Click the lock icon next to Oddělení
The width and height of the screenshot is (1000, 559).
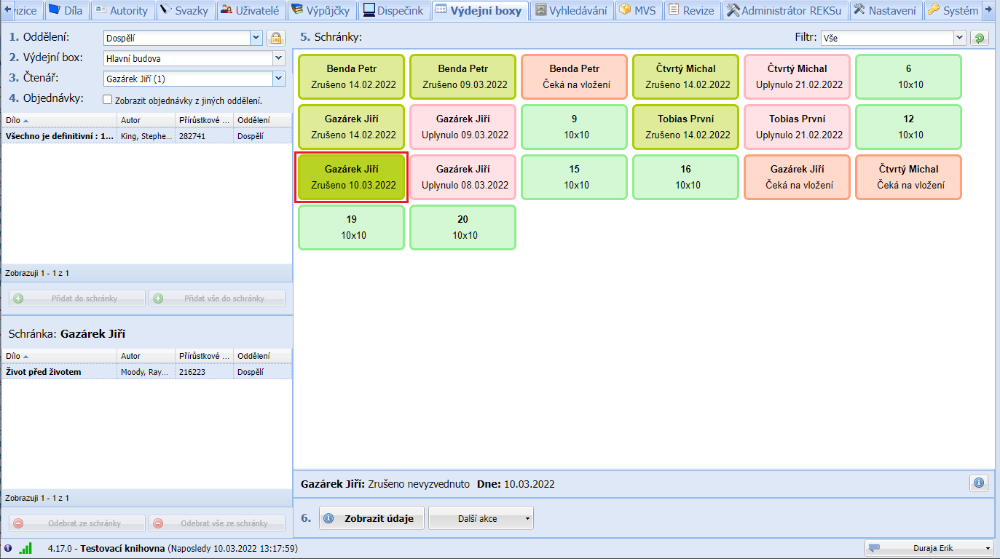coord(275,38)
